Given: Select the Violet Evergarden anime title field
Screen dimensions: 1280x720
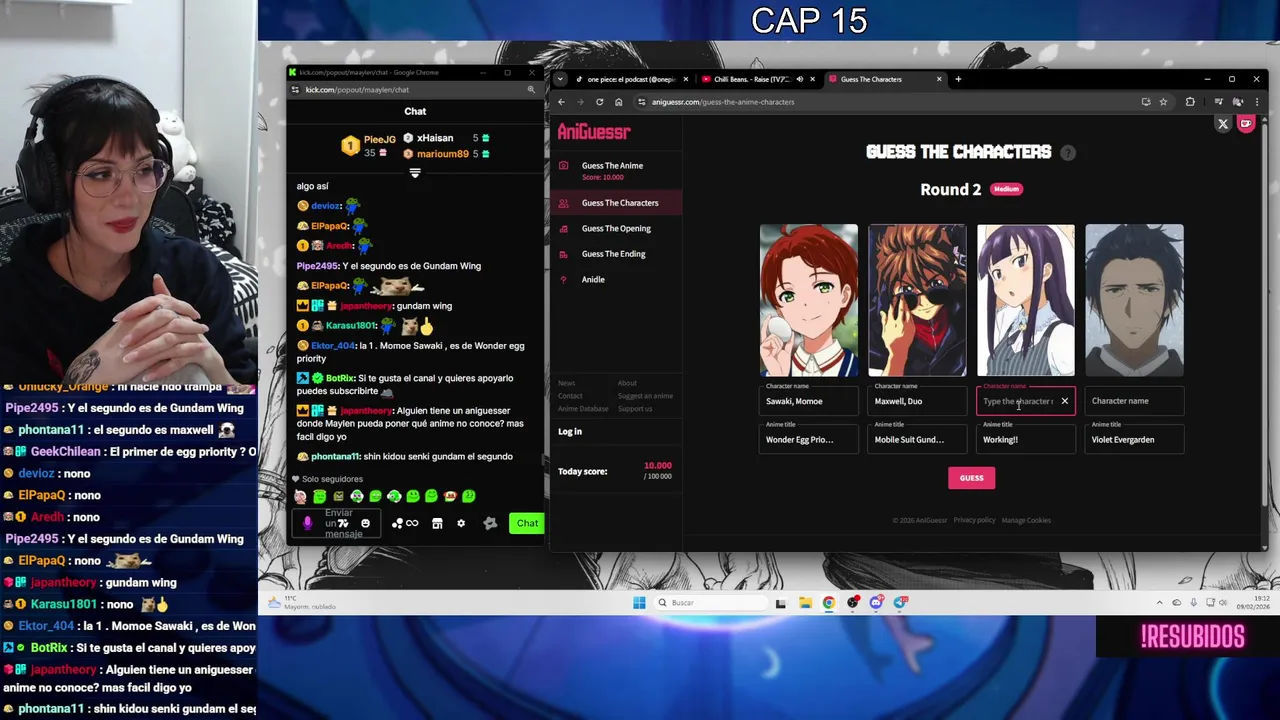Looking at the screenshot, I should 1134,439.
